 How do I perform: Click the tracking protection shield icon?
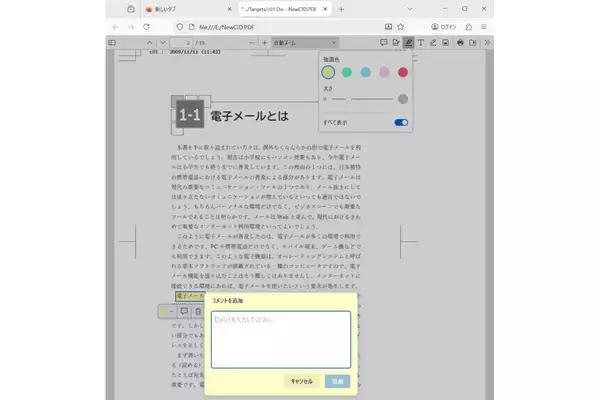(179, 27)
